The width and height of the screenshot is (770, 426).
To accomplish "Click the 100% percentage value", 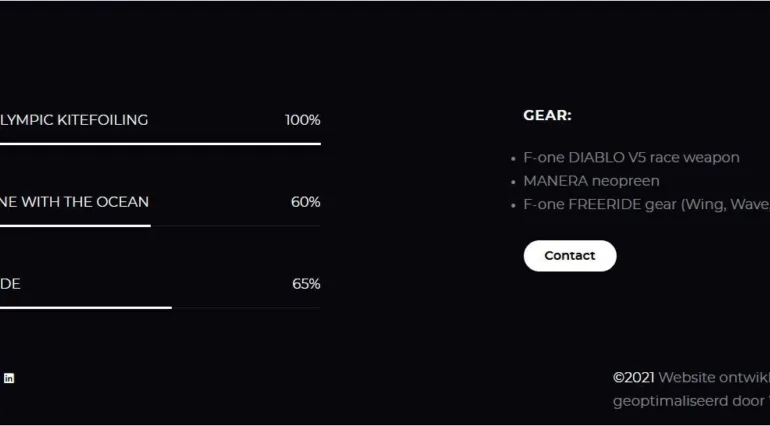I will click(302, 120).
